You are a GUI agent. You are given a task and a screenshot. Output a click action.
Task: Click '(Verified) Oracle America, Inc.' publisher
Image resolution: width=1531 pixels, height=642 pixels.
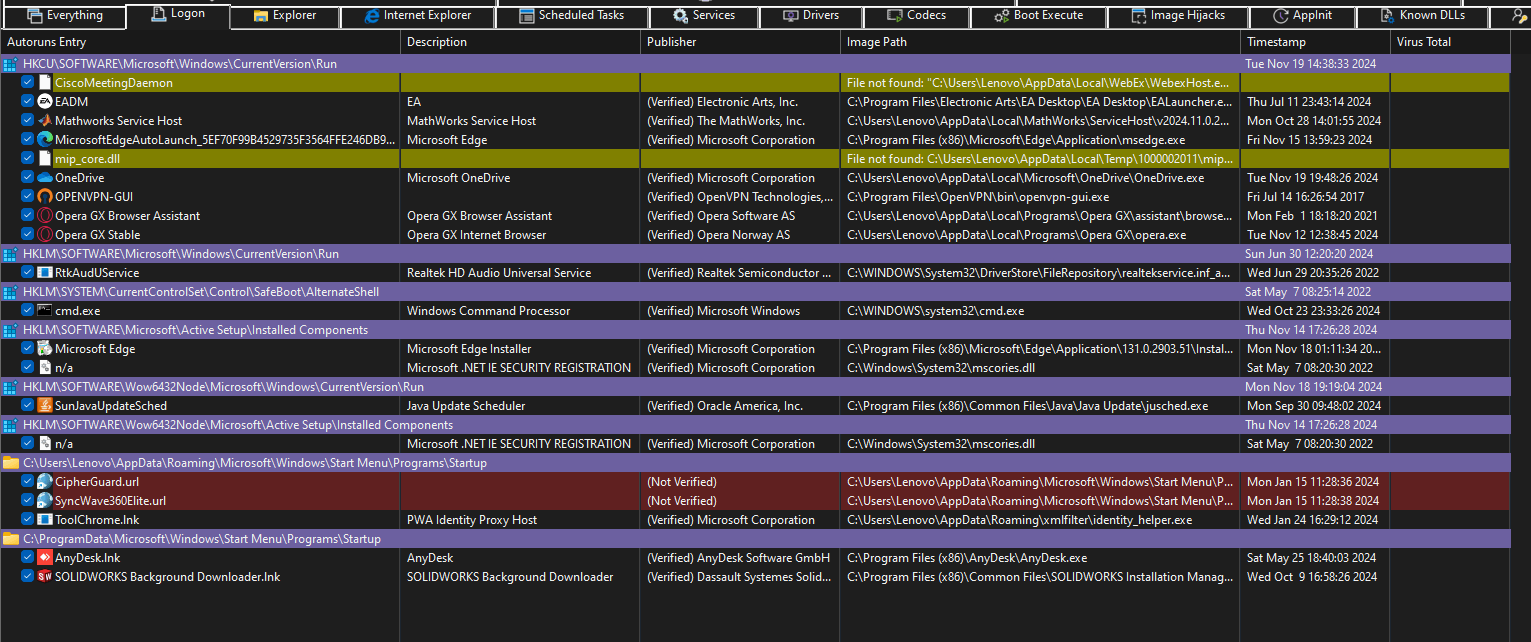tap(725, 406)
